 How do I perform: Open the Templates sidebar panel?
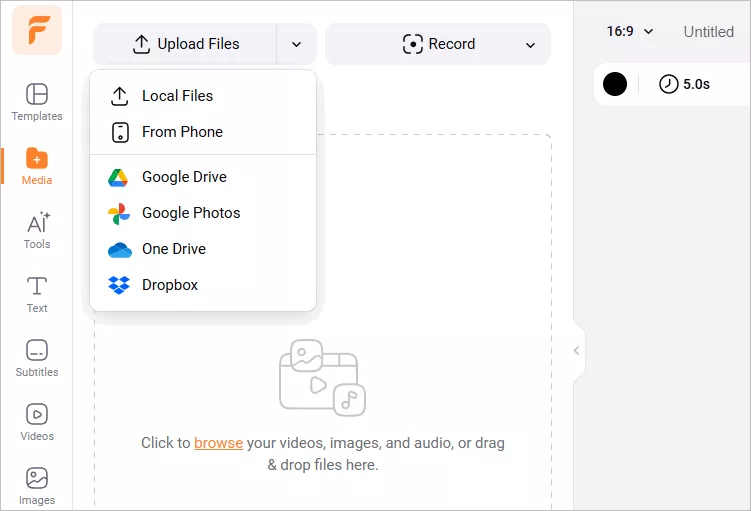point(37,102)
